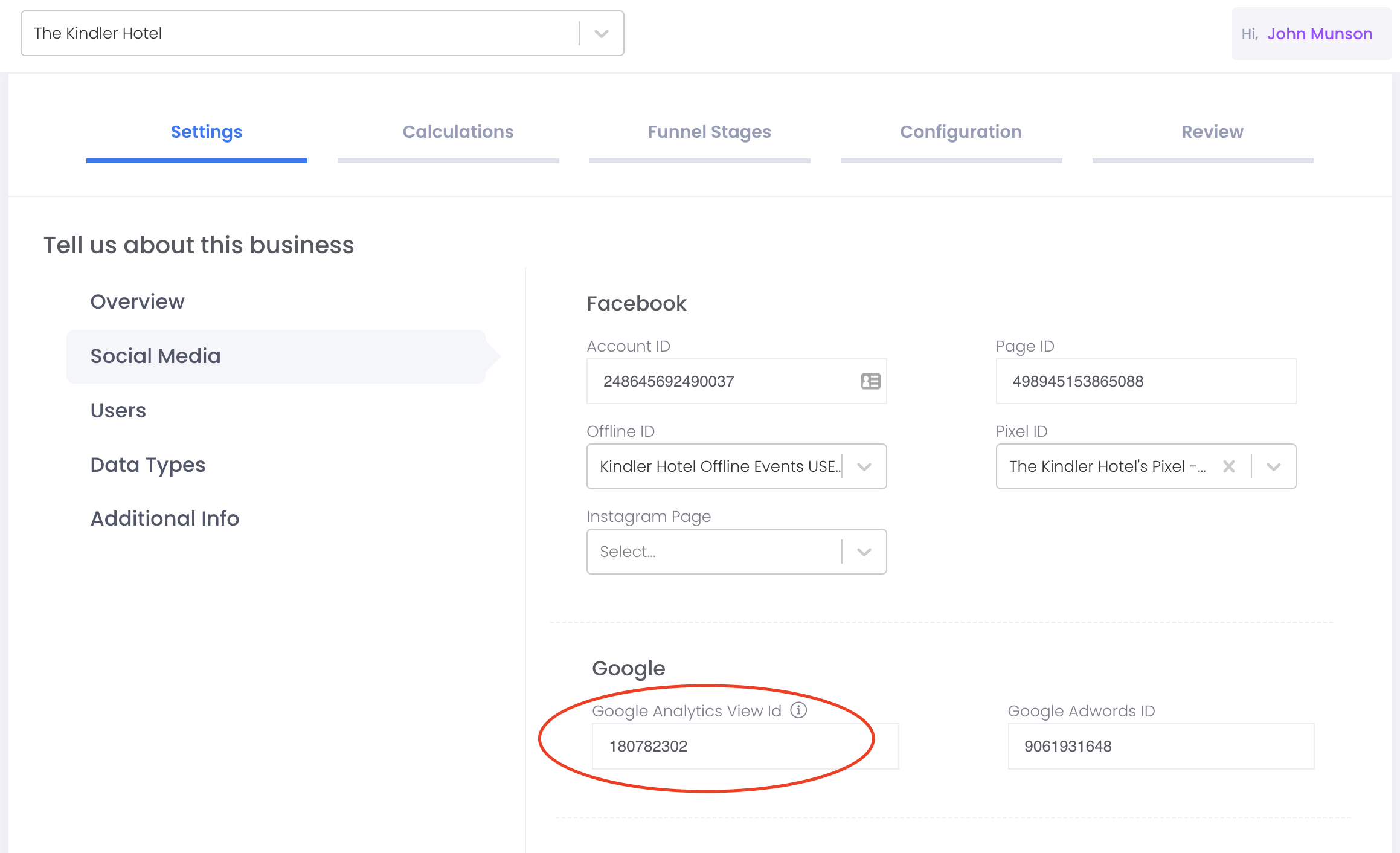Click the John Munson user name link
This screenshot has width=1400, height=853.
[x=1320, y=34]
